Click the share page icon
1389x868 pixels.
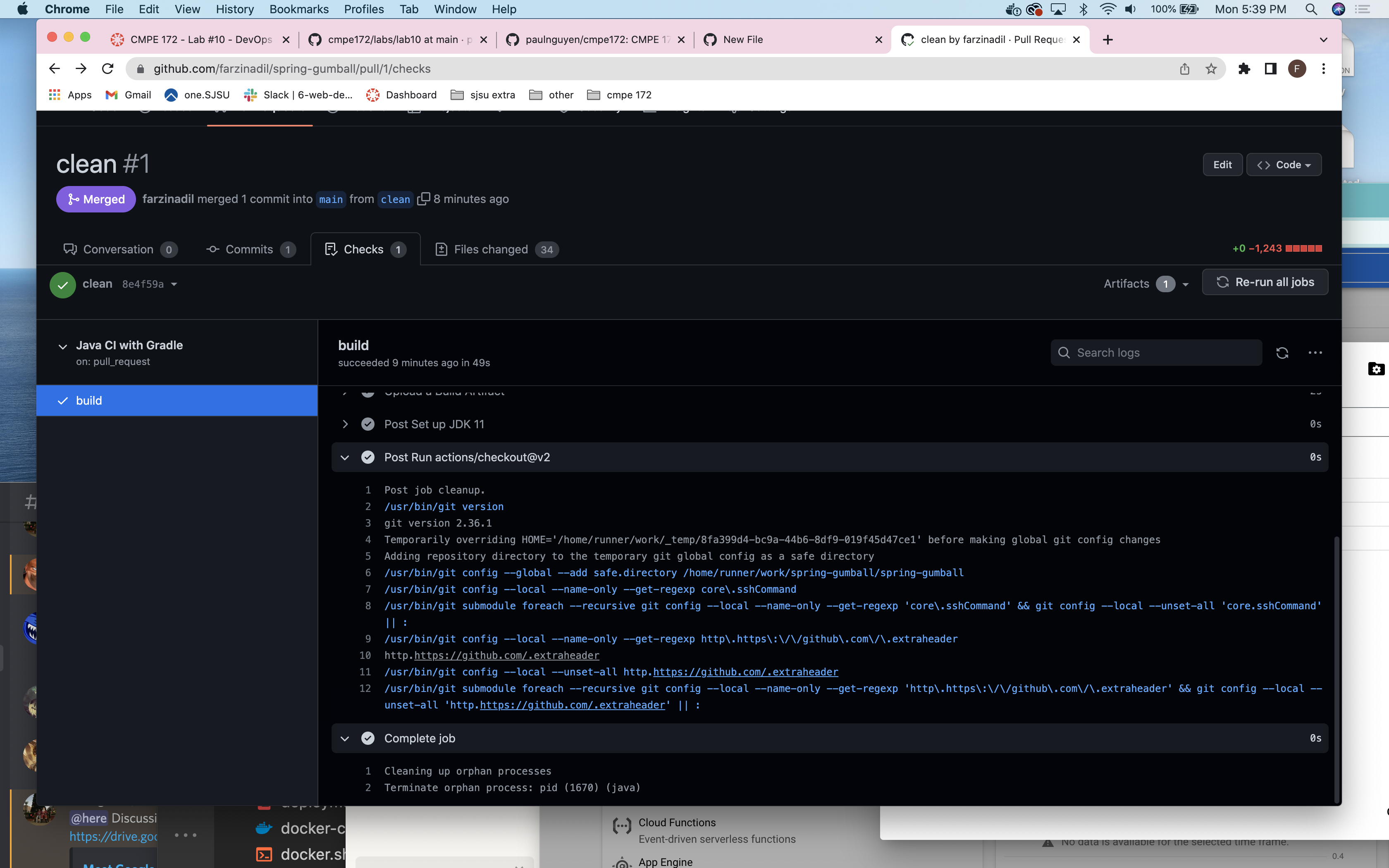tap(1185, 69)
